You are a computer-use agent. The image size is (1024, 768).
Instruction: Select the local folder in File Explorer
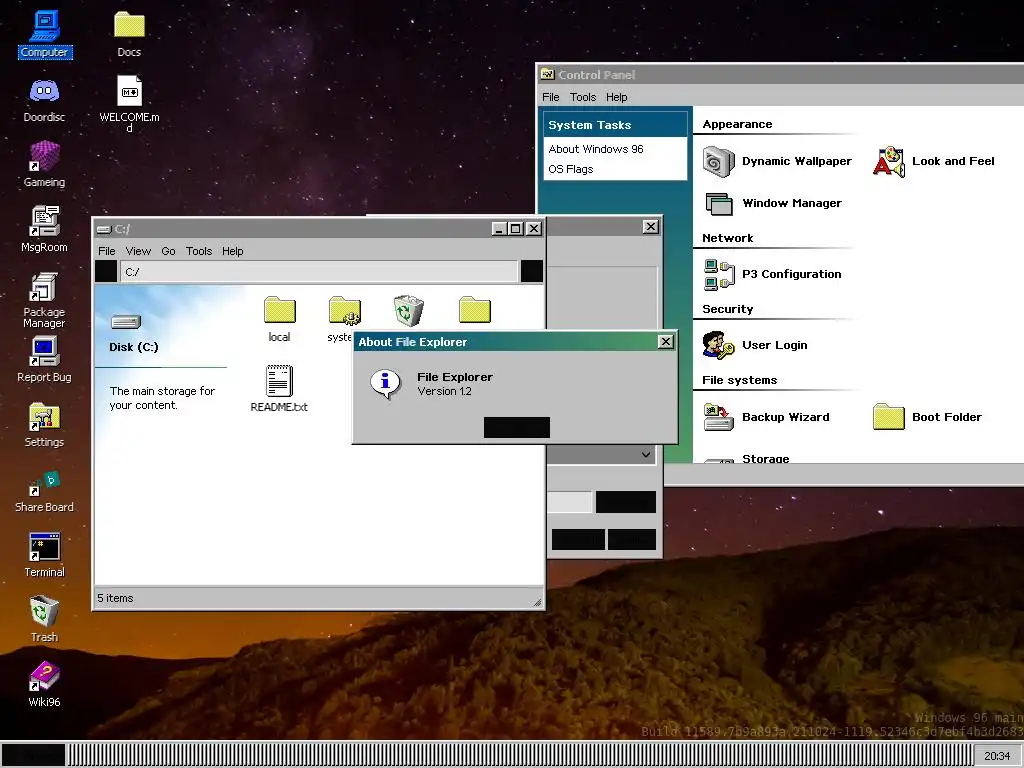(280, 319)
